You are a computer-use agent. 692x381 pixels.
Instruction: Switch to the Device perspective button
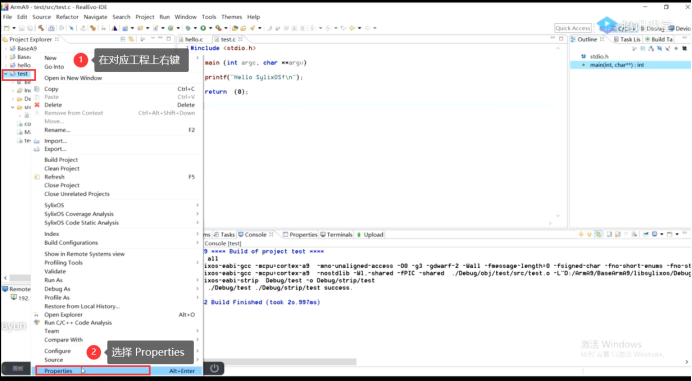[x=679, y=28]
